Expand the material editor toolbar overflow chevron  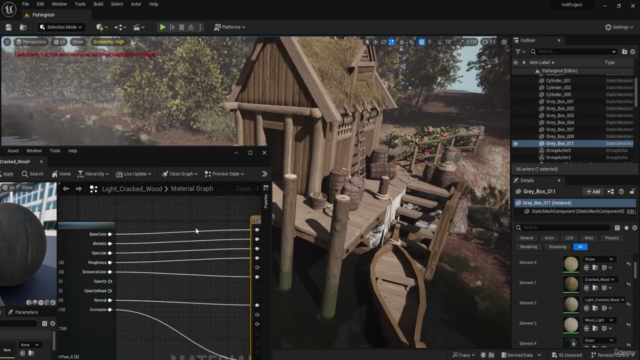point(264,174)
